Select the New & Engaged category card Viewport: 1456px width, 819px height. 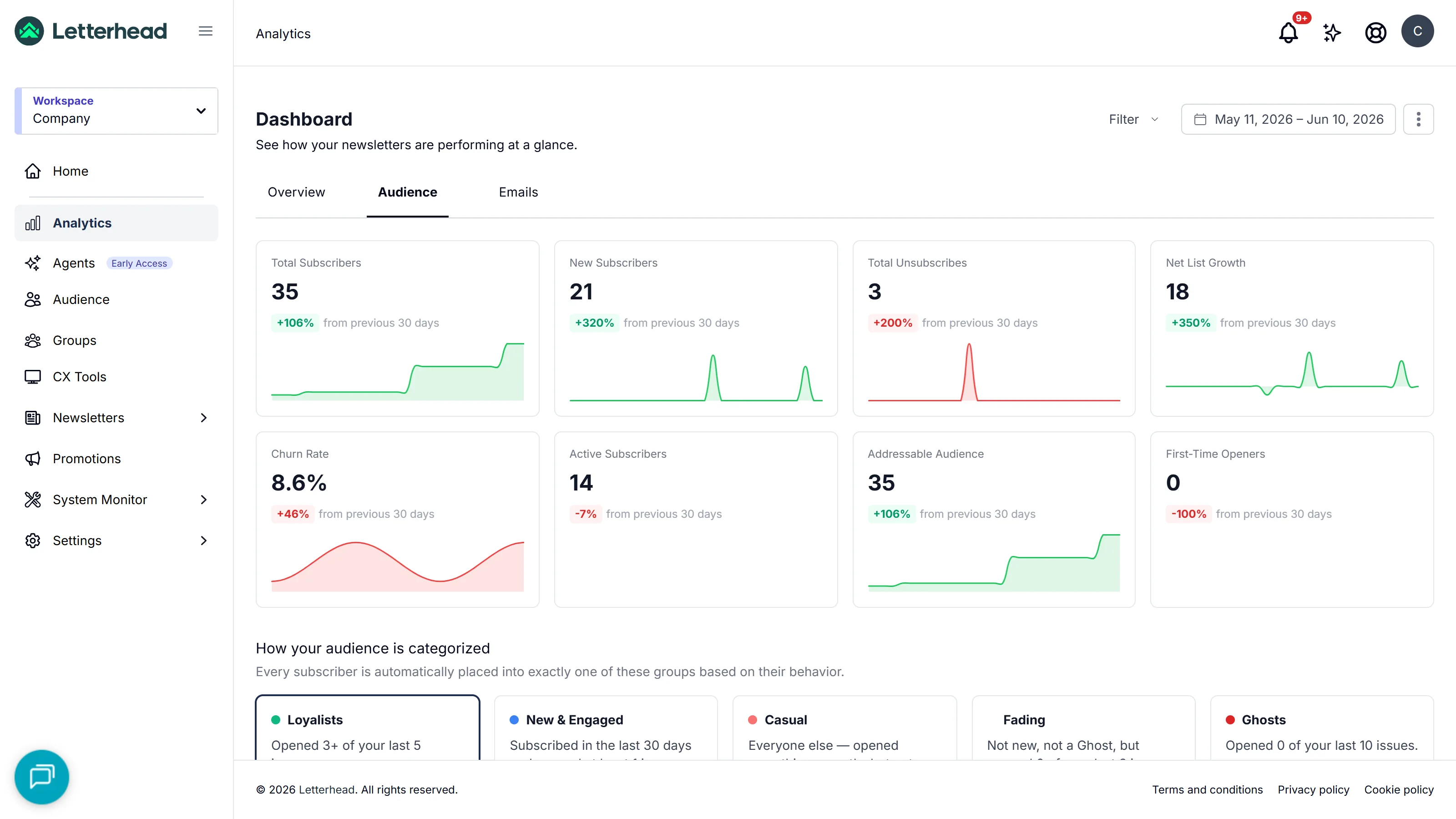click(x=606, y=728)
